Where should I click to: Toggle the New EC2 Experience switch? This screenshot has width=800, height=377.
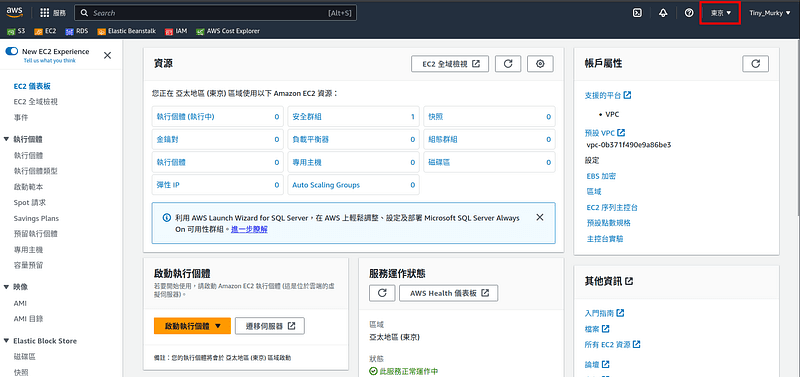pyautogui.click(x=11, y=52)
